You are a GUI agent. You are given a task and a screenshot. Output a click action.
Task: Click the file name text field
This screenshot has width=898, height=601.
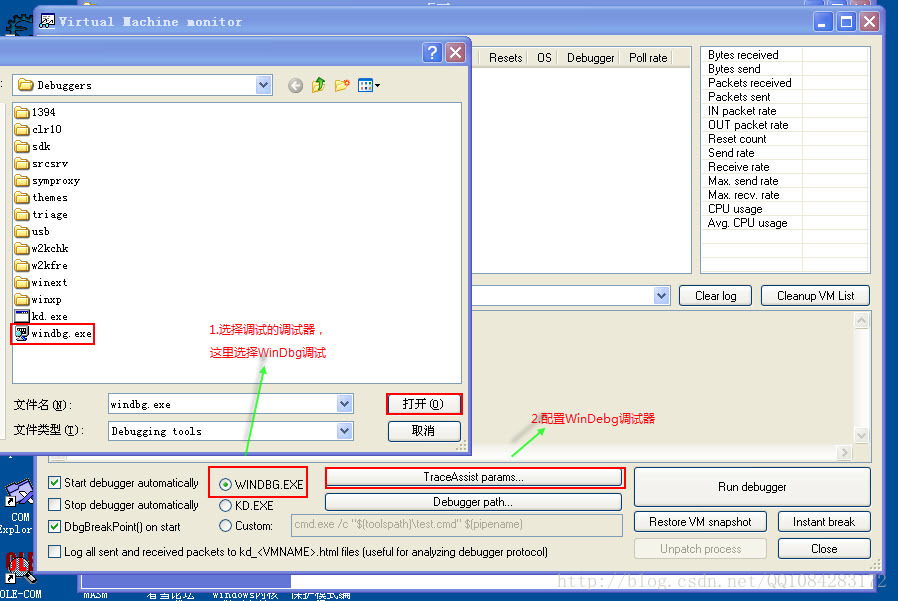(223, 404)
